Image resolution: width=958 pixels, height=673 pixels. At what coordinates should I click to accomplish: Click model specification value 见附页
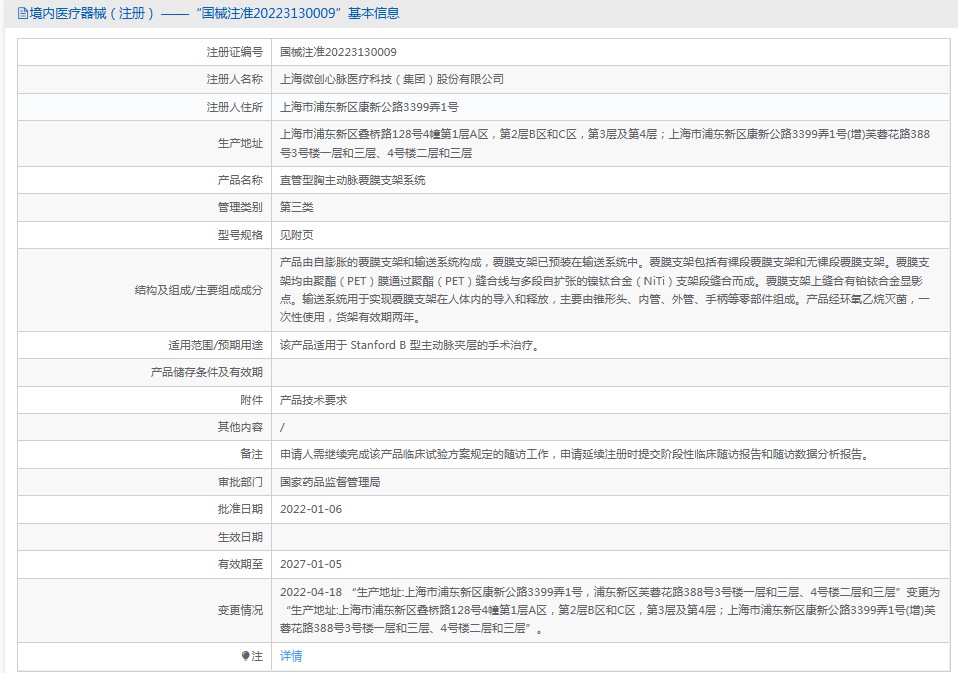(297, 234)
